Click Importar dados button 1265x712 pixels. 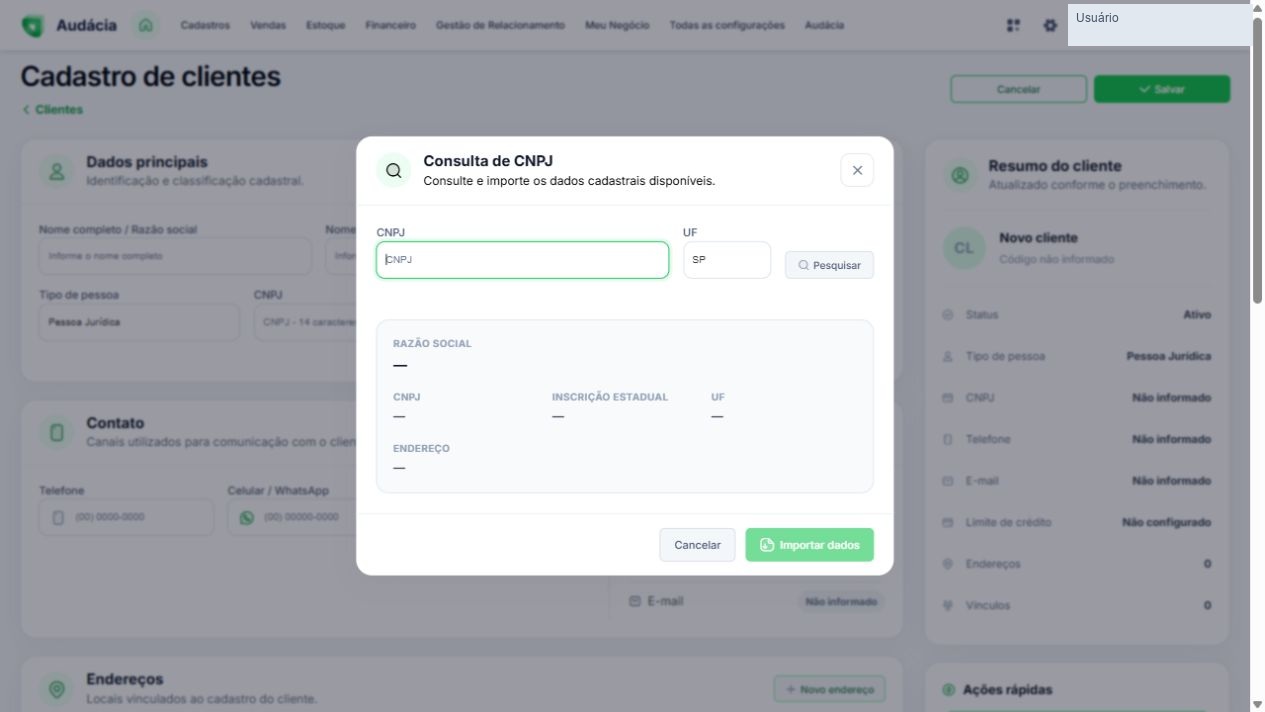[809, 545]
